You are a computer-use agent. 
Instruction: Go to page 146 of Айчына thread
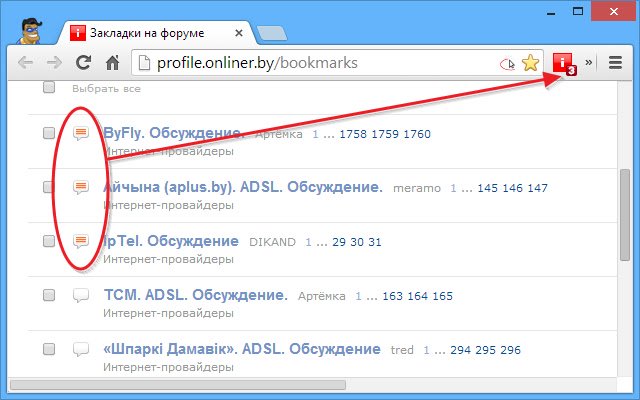pyautogui.click(x=513, y=188)
